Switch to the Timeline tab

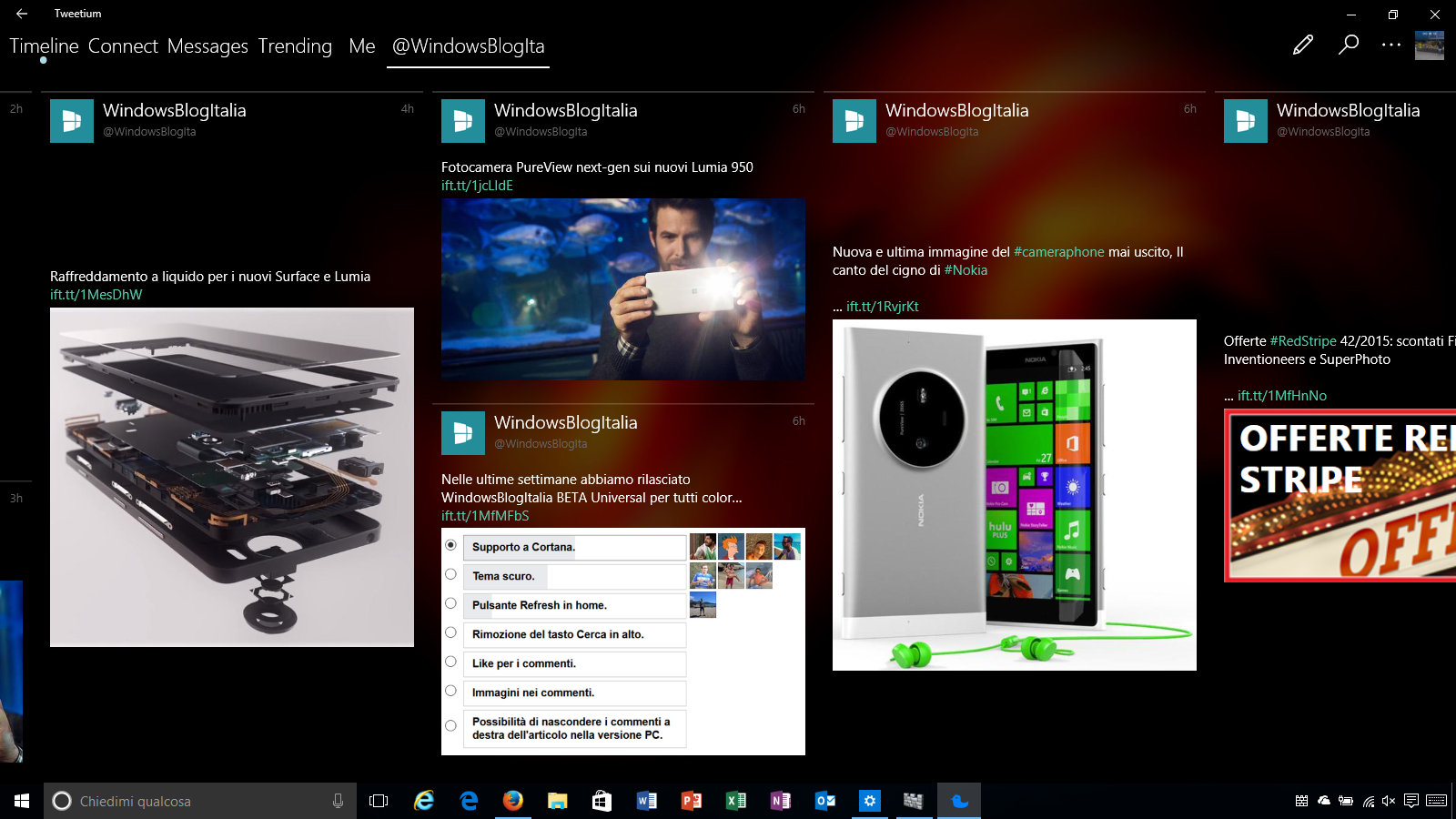coord(44,45)
